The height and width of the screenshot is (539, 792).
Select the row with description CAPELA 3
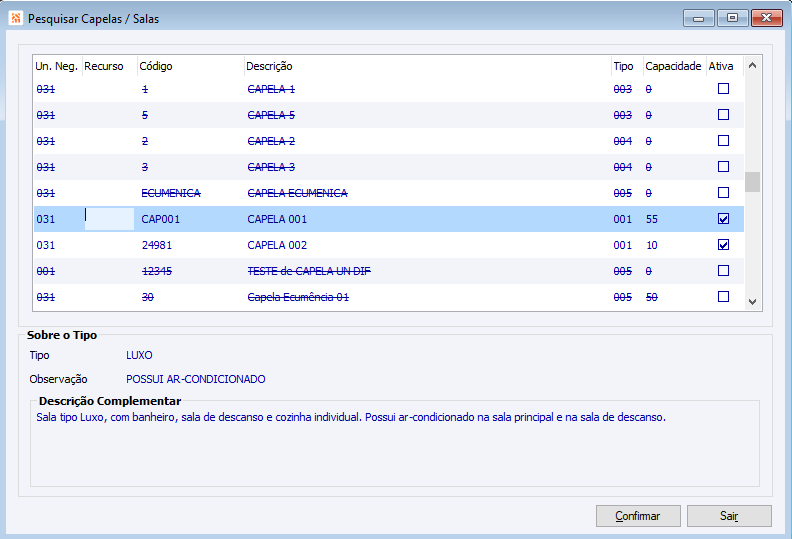(388, 167)
